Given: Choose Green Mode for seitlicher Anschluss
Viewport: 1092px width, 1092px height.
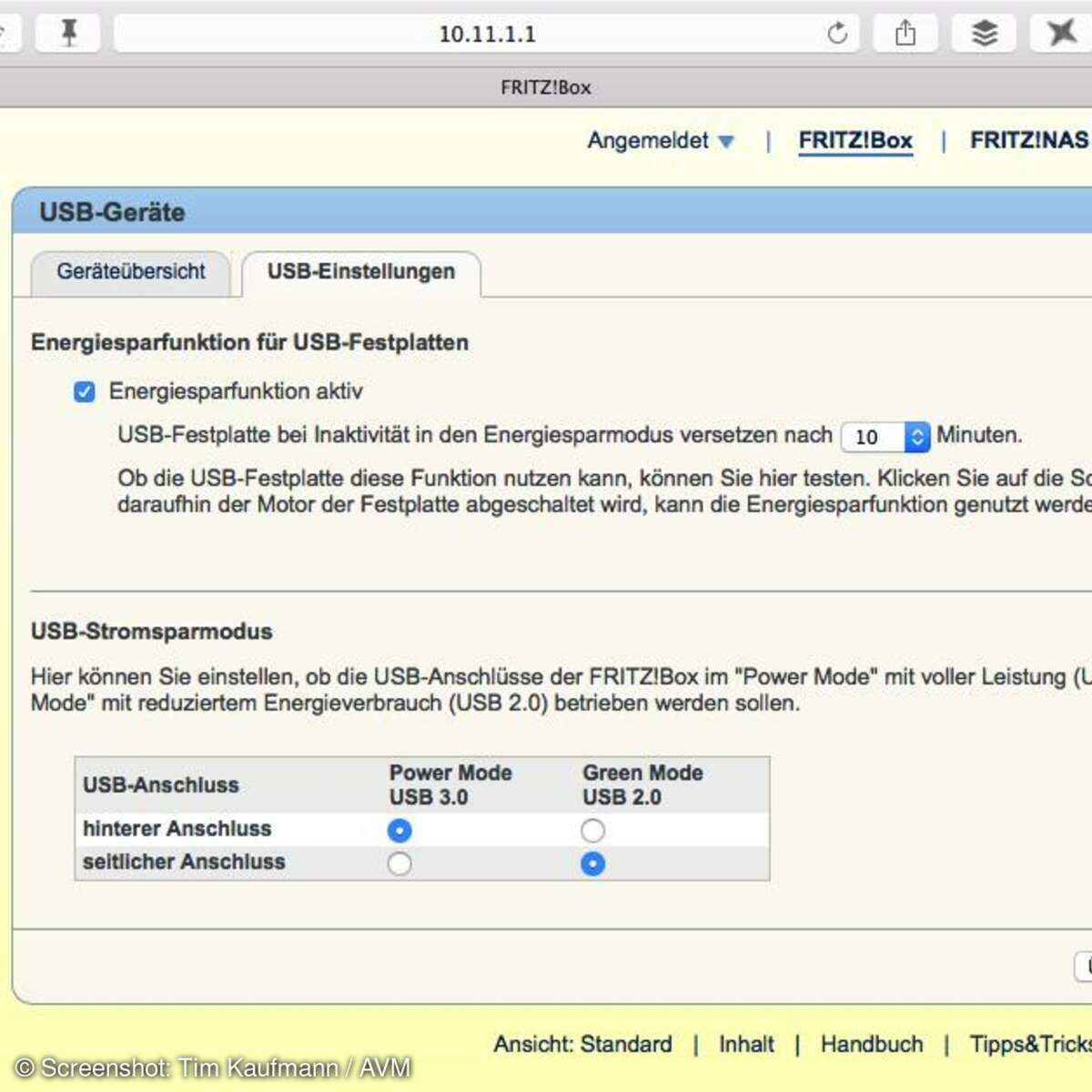Looking at the screenshot, I should coord(592,864).
